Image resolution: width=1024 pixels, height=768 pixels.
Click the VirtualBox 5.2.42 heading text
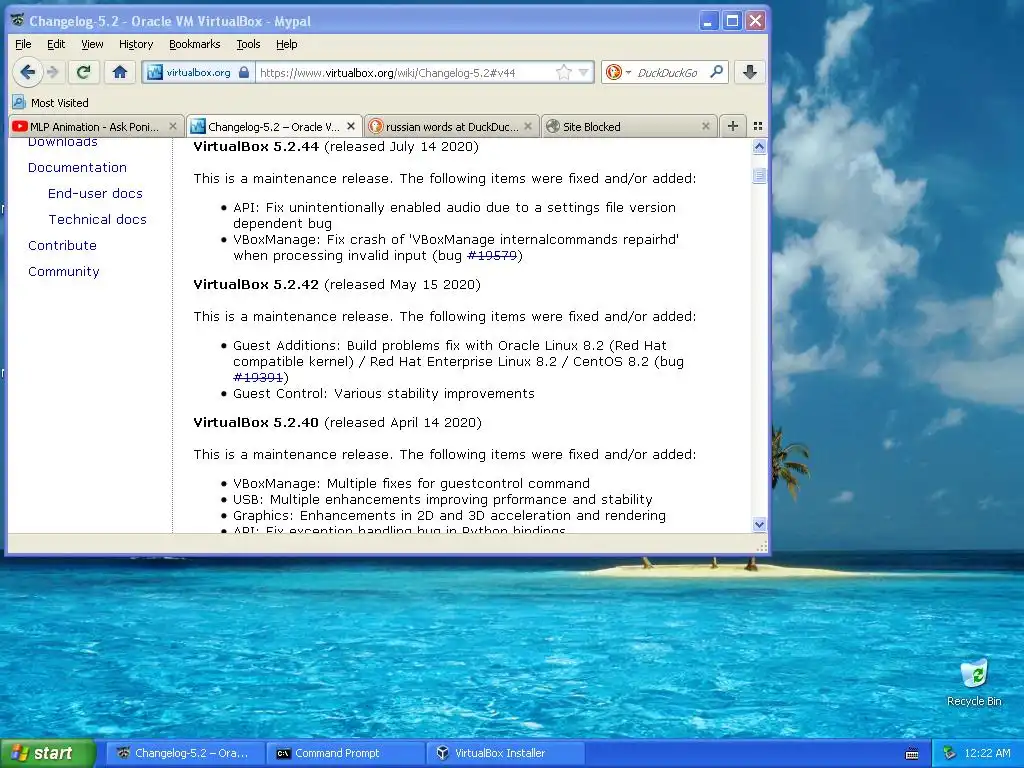[256, 285]
